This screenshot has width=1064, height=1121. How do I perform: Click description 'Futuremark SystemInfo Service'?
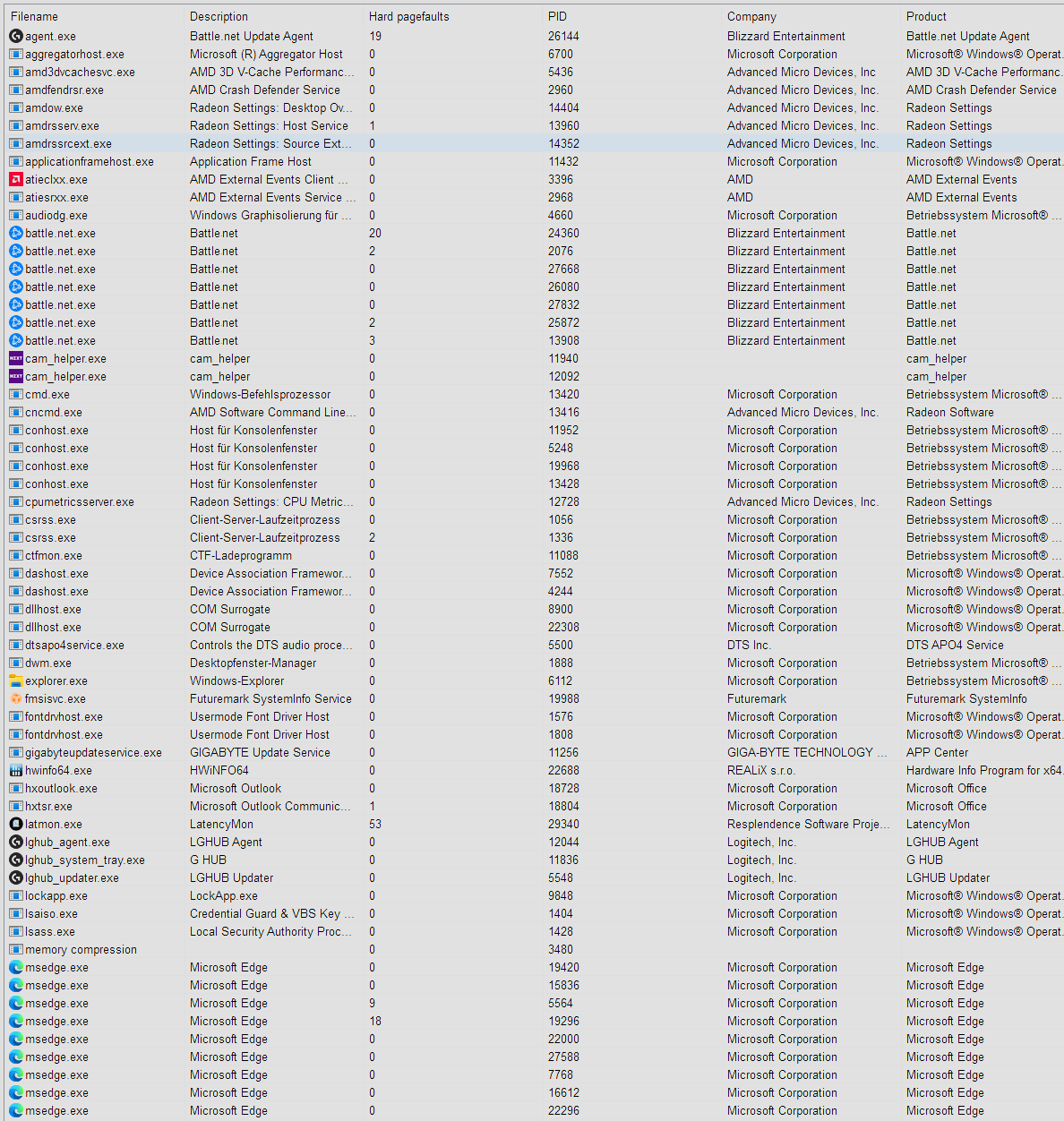click(x=270, y=699)
